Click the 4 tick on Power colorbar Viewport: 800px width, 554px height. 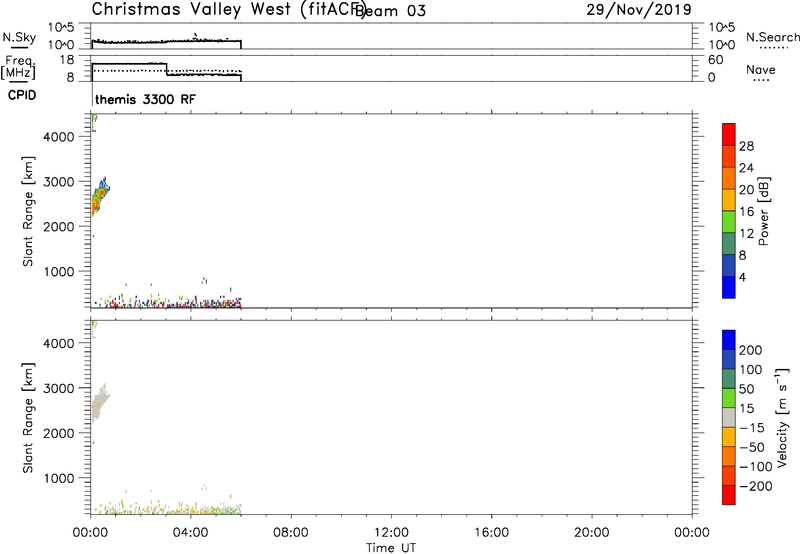click(x=742, y=277)
